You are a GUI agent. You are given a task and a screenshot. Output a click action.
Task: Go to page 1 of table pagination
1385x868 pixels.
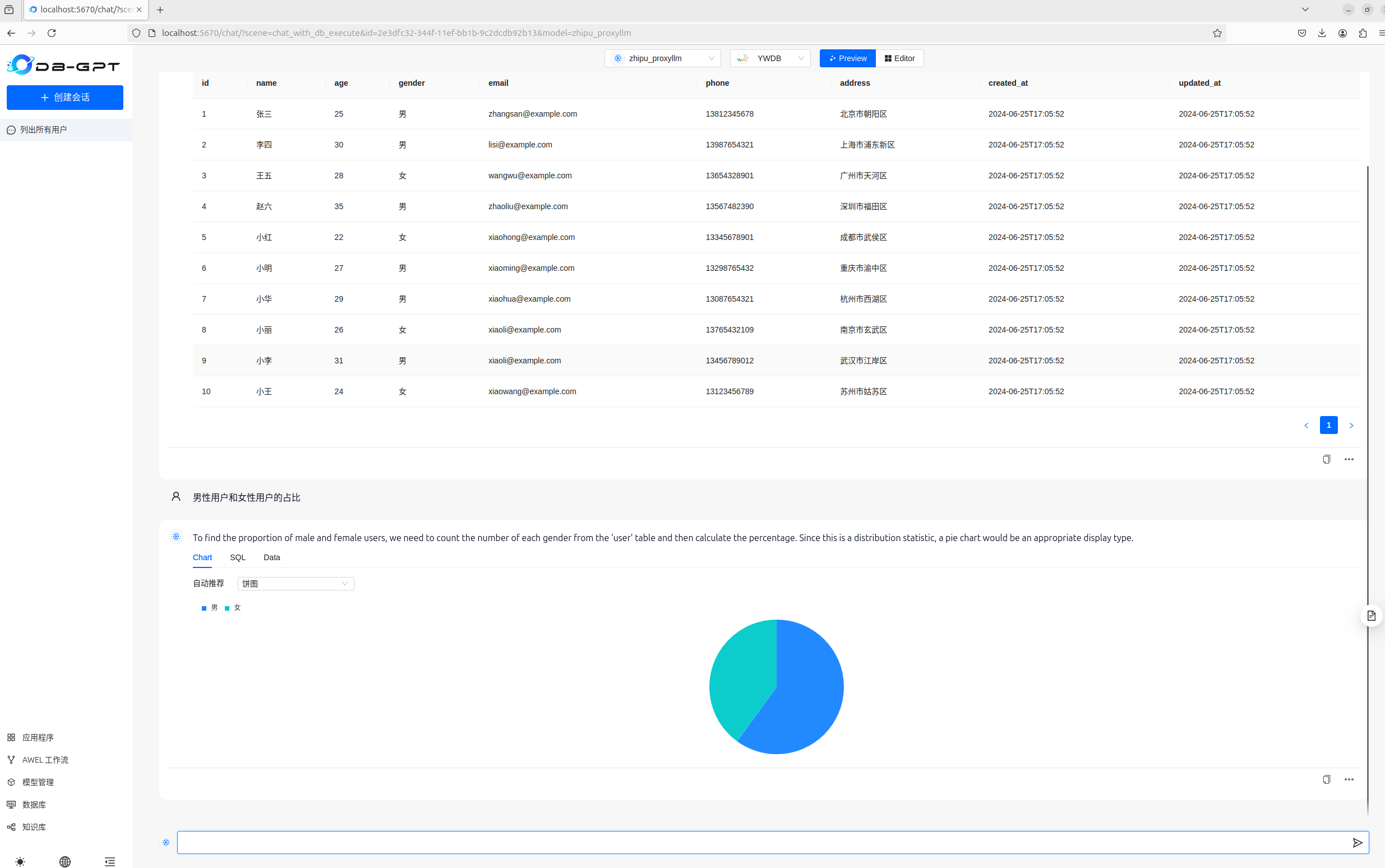click(1328, 425)
